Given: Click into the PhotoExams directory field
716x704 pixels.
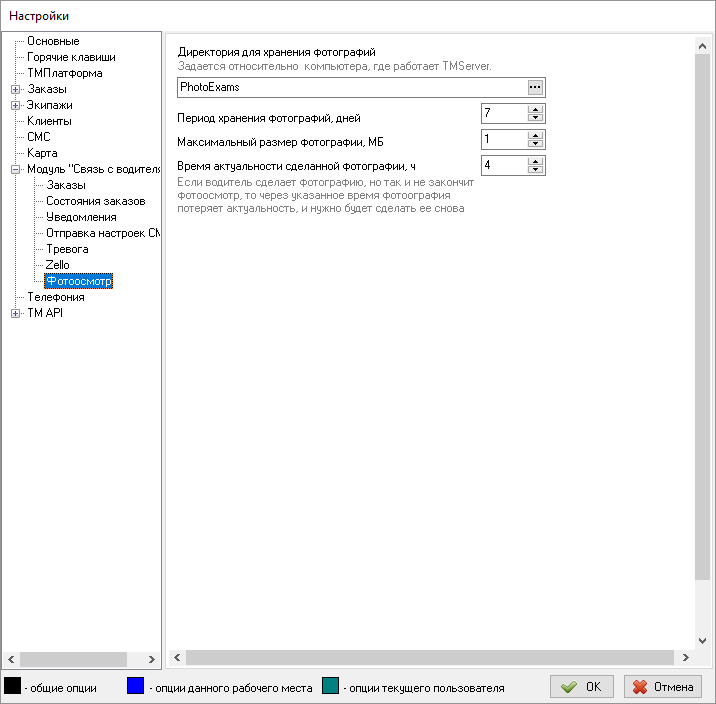Looking at the screenshot, I should [350, 87].
